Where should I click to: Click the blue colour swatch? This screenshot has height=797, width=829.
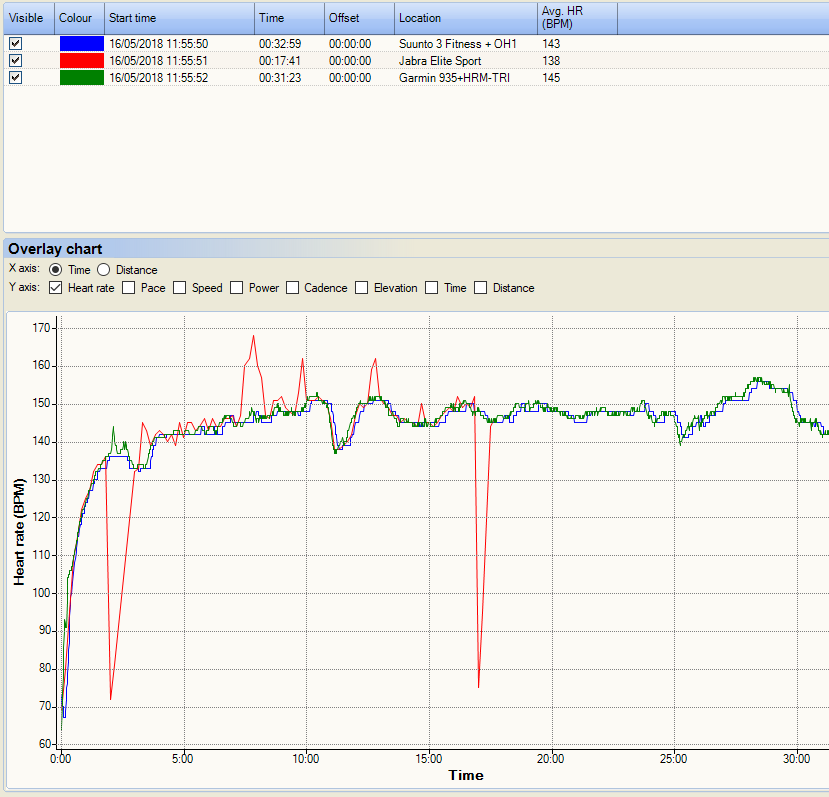tap(82, 43)
